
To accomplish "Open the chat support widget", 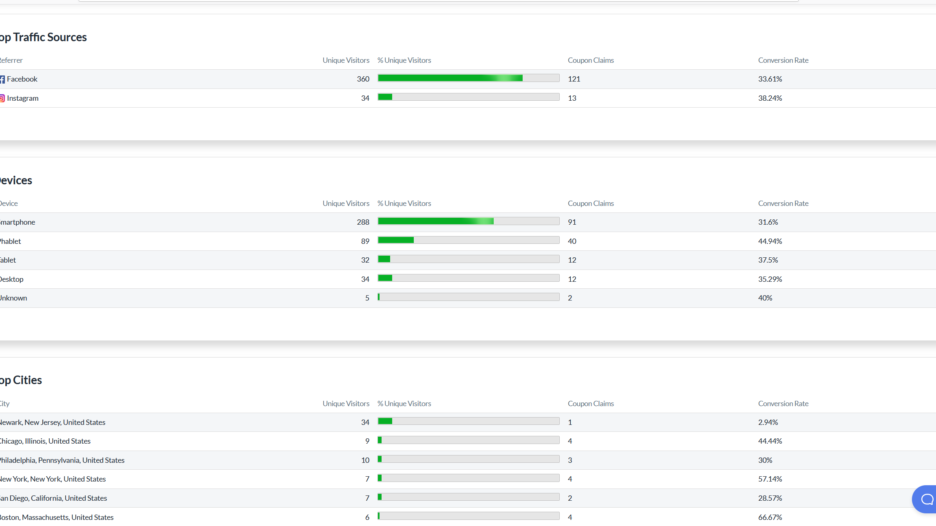I will pos(925,499).
